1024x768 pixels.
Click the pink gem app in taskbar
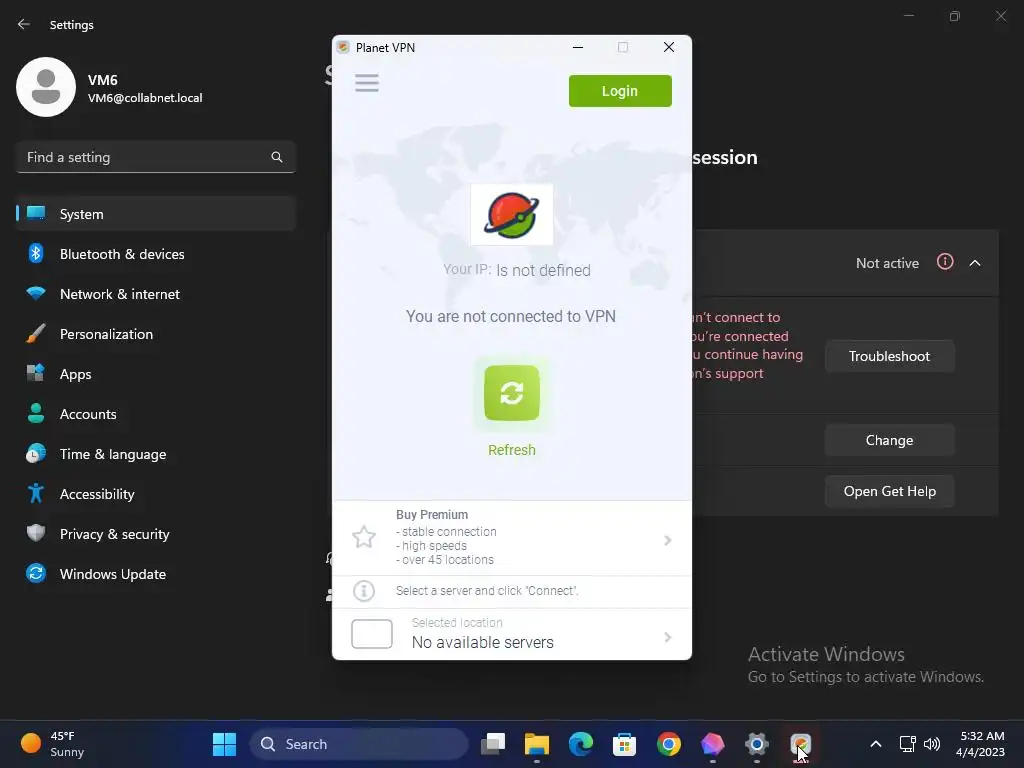pos(712,744)
